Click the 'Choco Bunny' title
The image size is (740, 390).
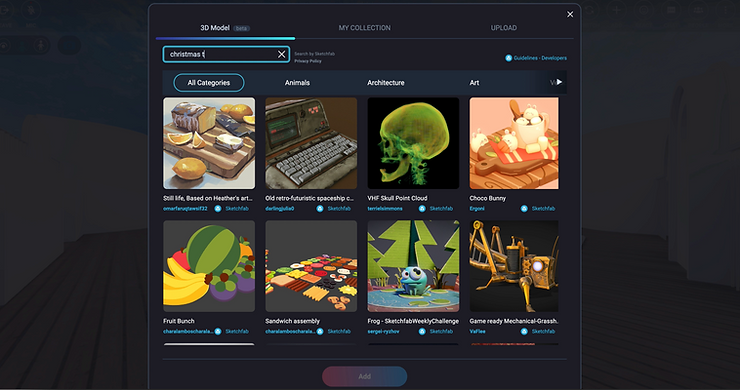point(488,198)
